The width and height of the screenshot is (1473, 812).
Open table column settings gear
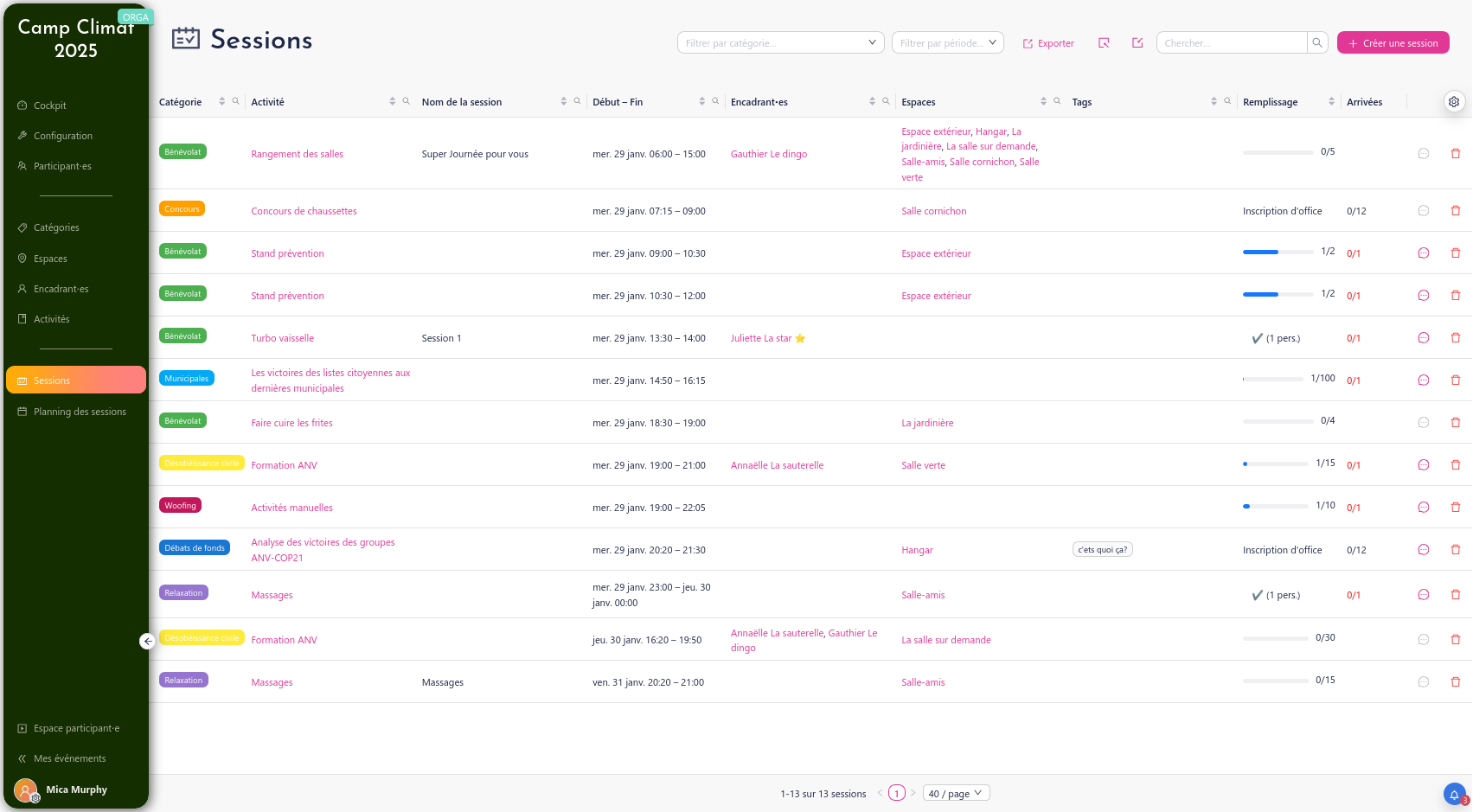click(1454, 102)
